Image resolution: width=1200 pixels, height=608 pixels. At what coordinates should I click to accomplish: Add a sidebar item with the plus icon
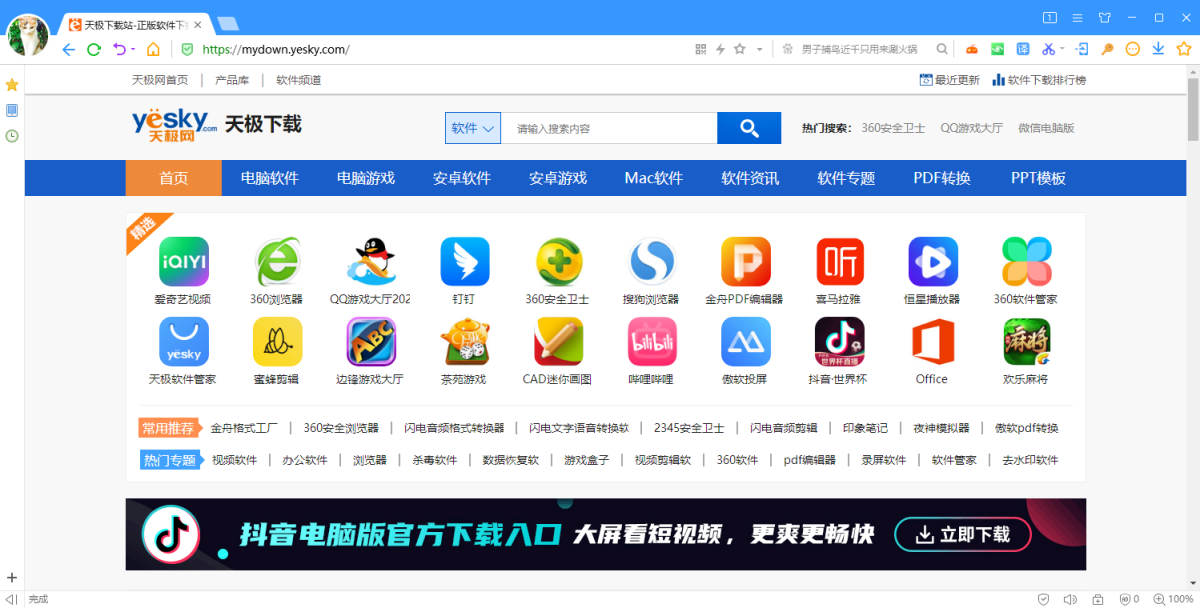pos(12,577)
